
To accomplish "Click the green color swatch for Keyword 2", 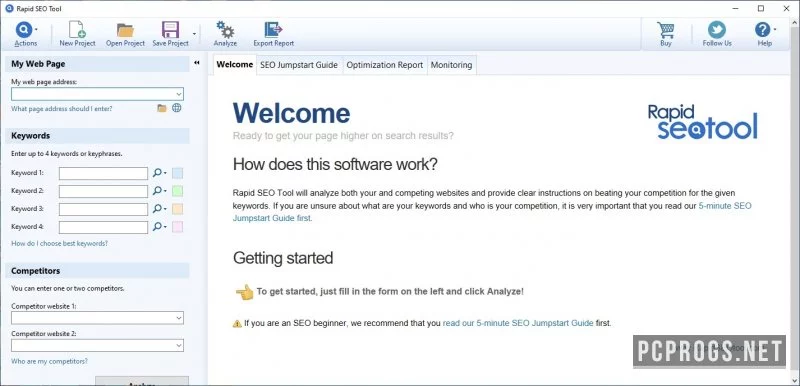I will tap(178, 191).
